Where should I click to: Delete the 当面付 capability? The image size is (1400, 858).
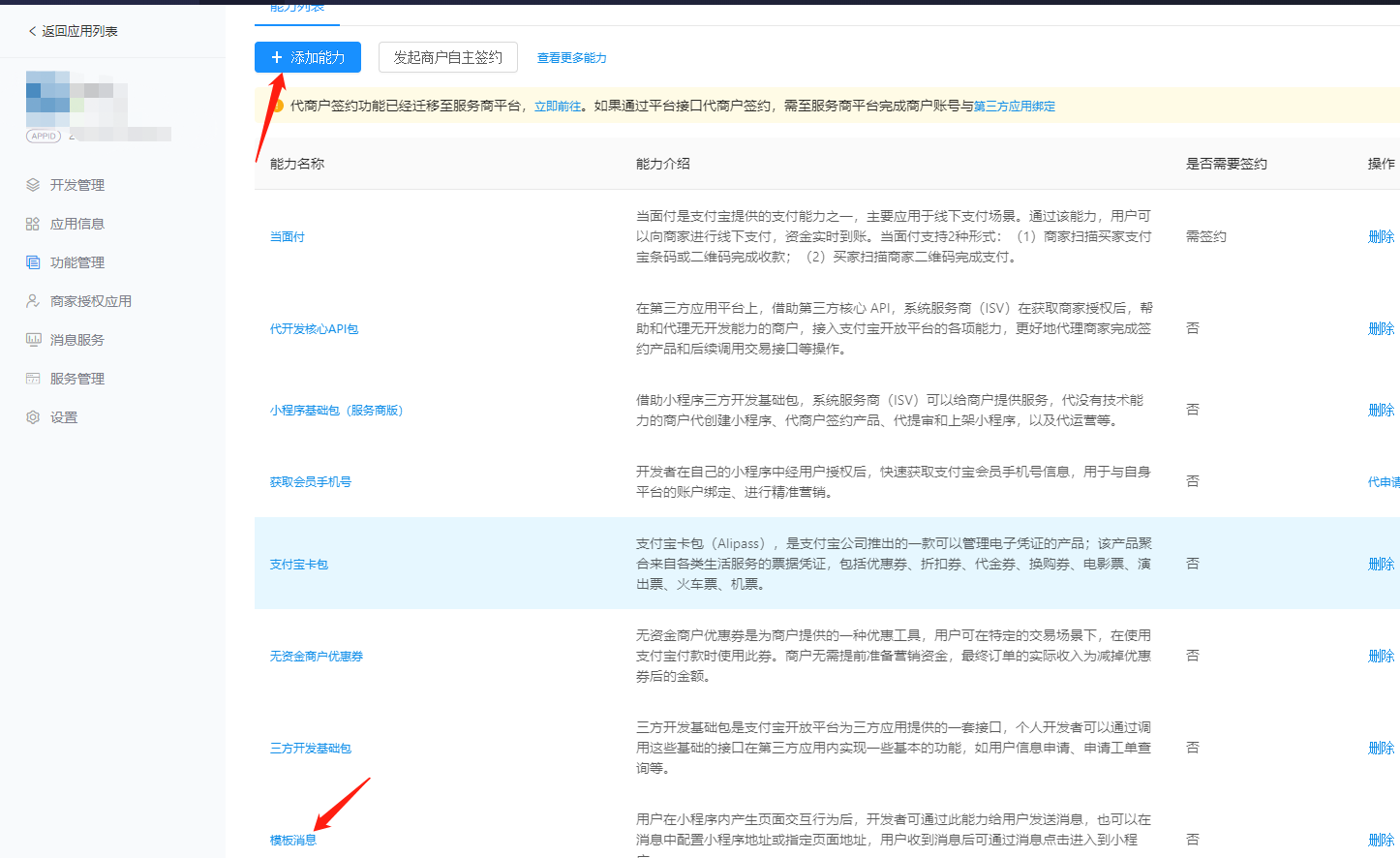(1382, 236)
